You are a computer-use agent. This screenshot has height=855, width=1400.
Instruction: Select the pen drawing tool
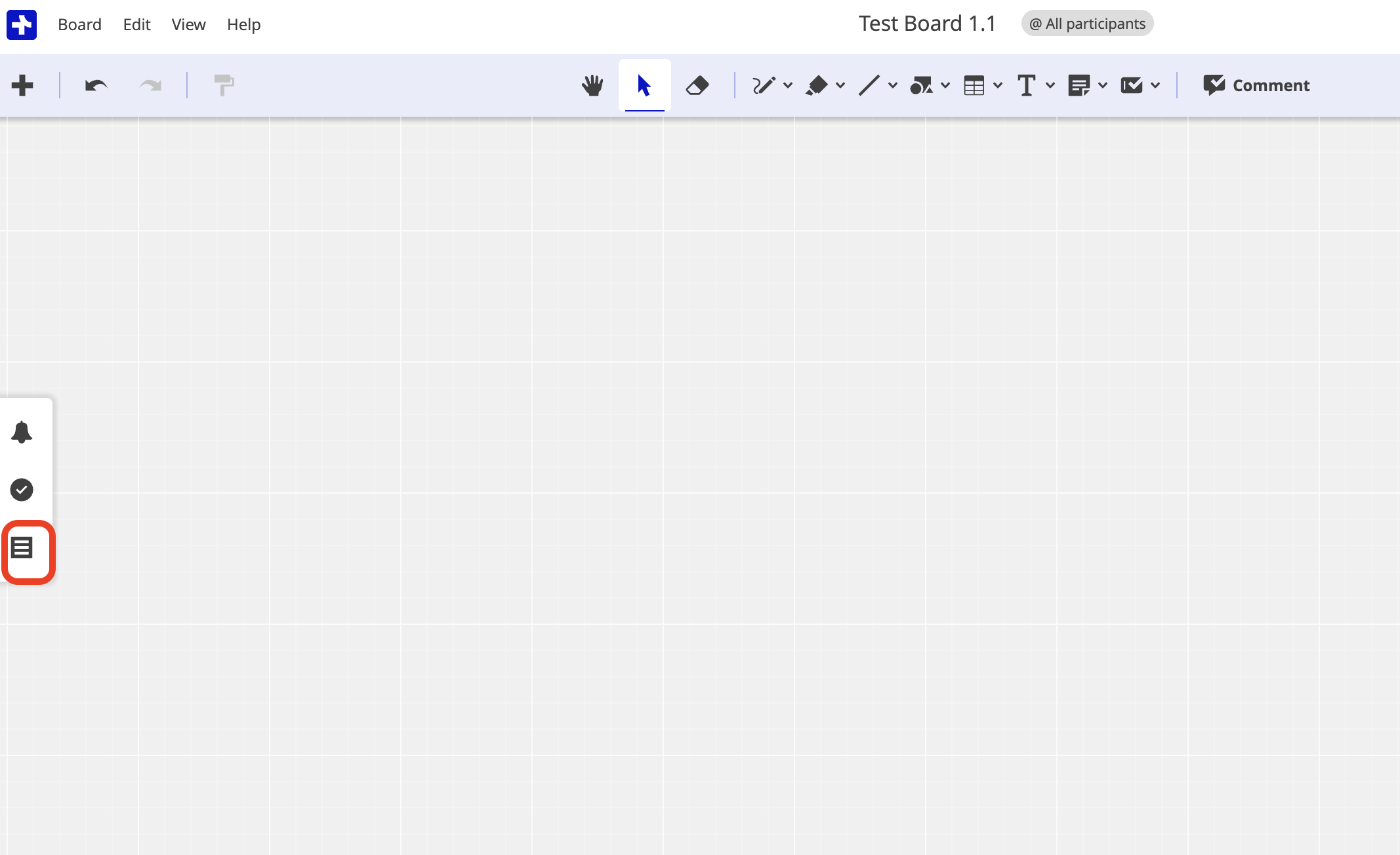pos(764,85)
